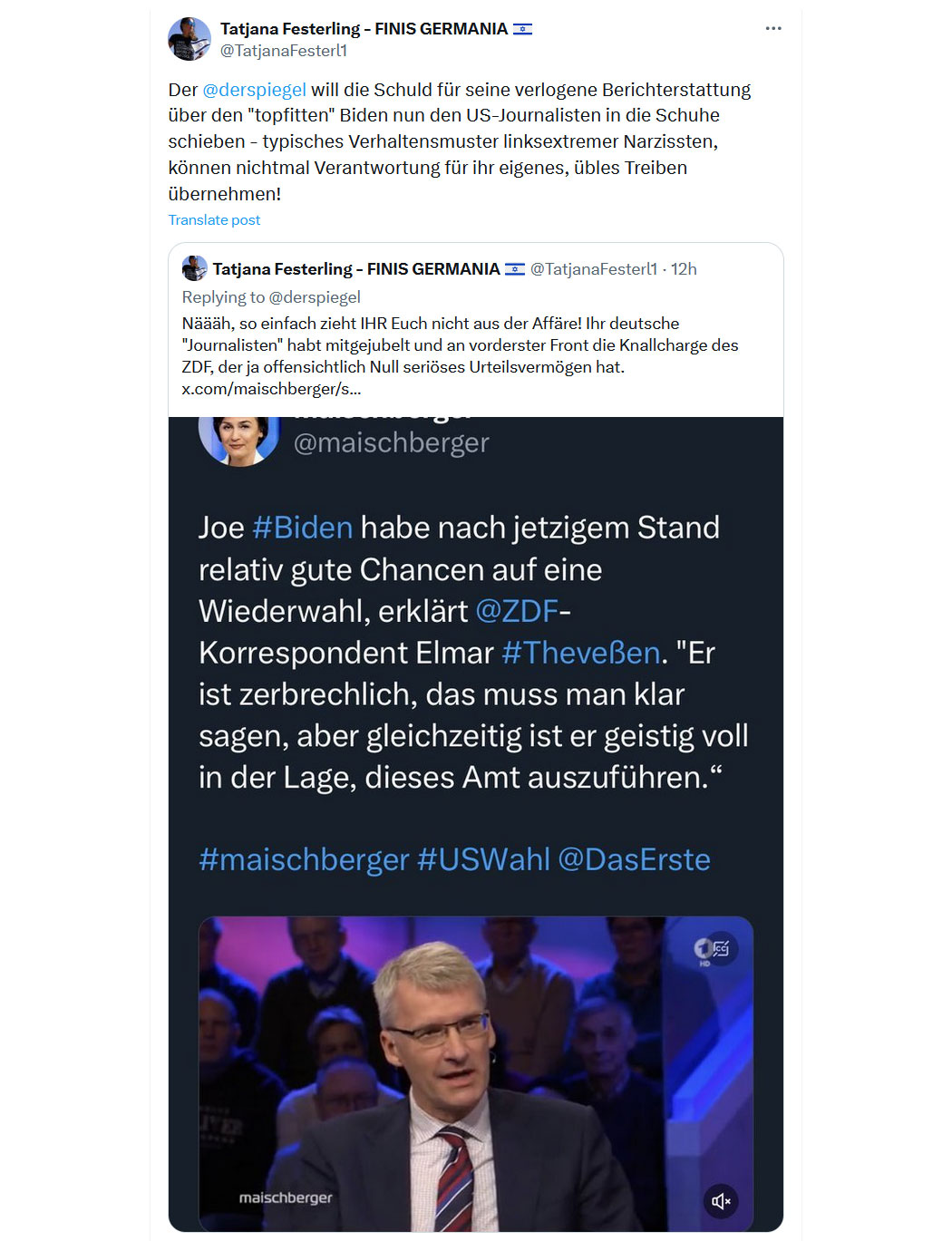The image size is (952, 1241).
Task: Open the three-dot more options menu
Action: (772, 29)
